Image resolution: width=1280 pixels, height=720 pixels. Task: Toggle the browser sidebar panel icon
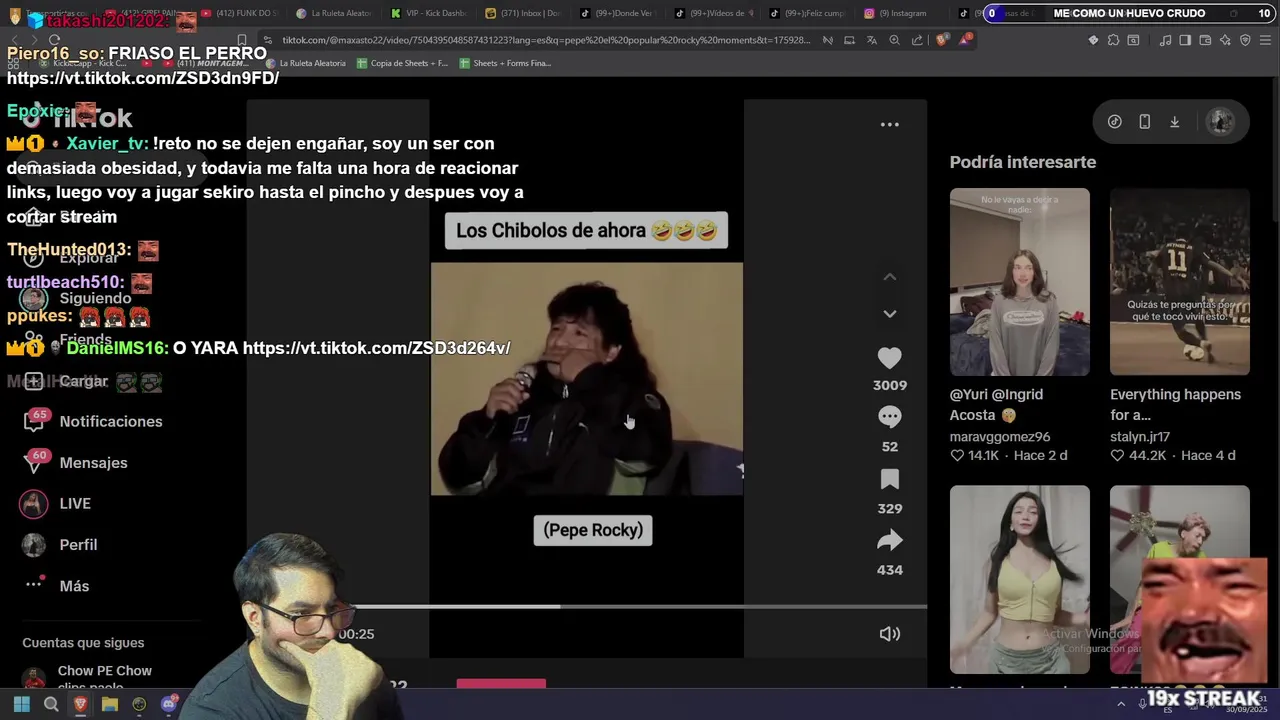tap(1185, 40)
